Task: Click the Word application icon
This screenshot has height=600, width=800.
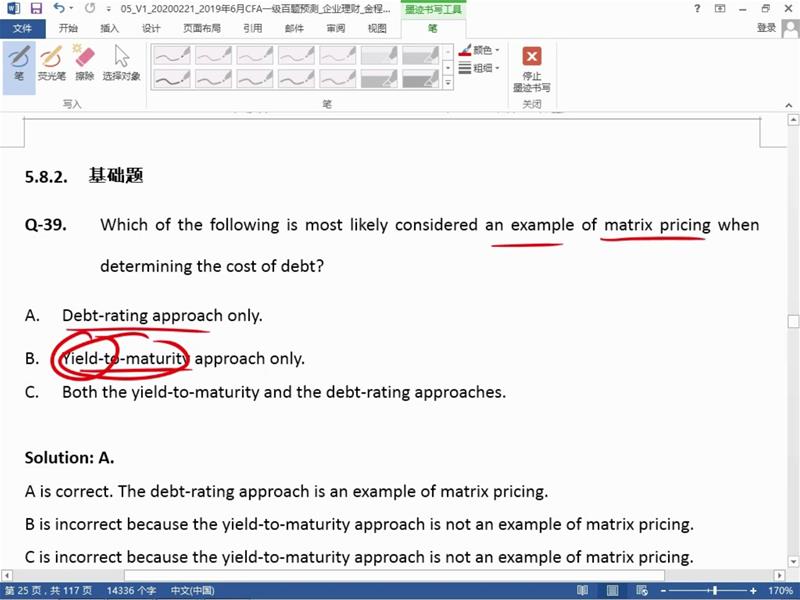Action: click(x=13, y=8)
